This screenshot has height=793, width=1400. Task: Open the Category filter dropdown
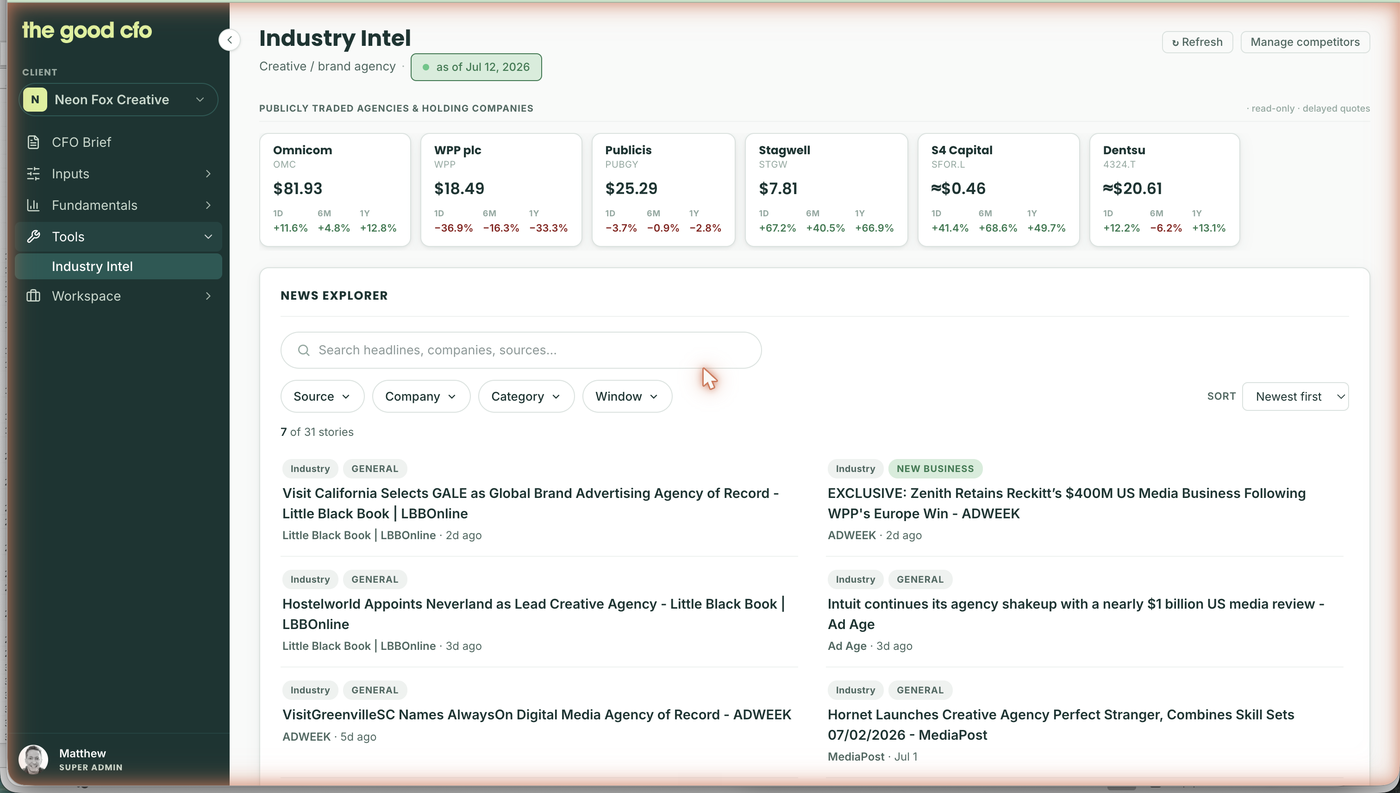point(526,397)
